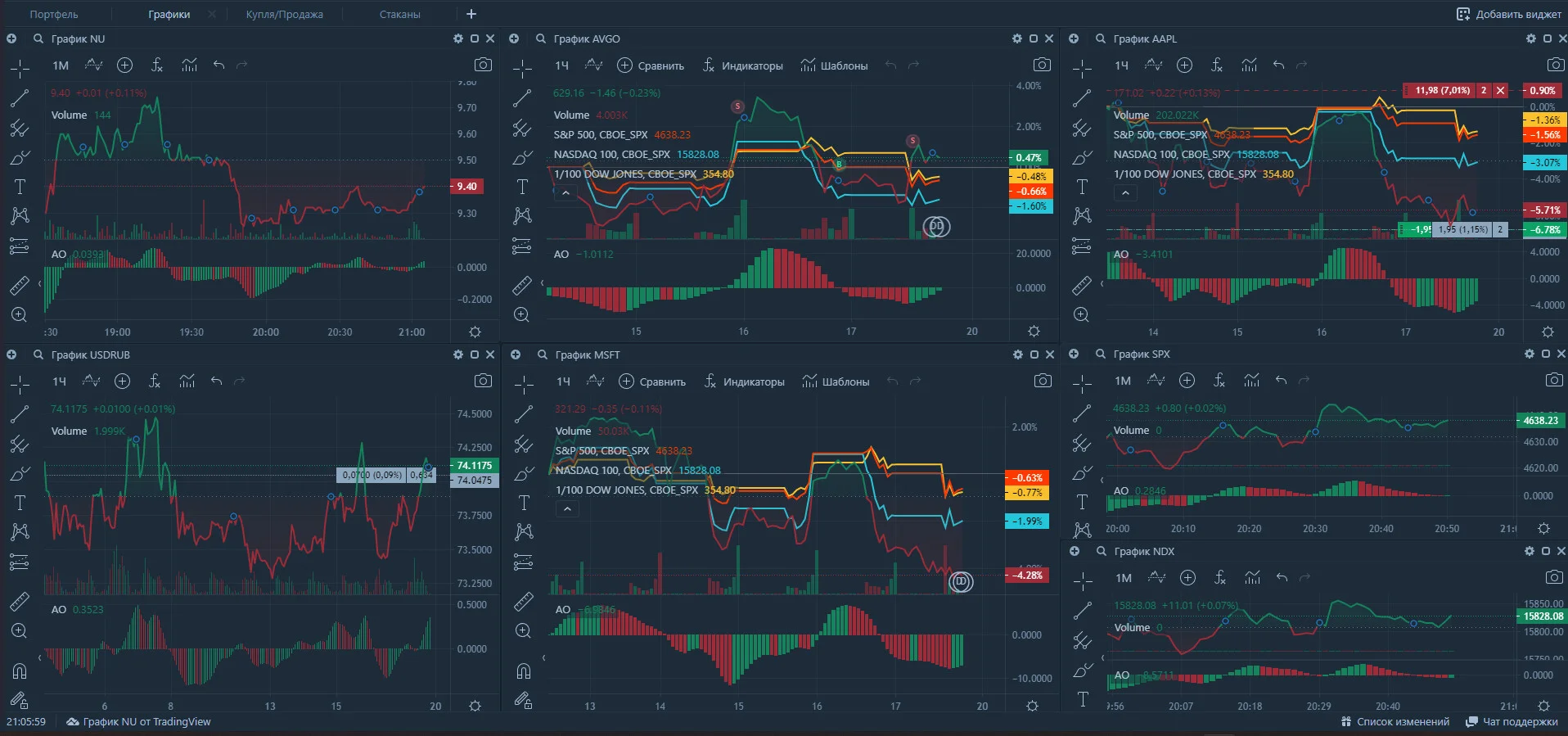This screenshot has width=1568, height=736.
Task: Select the text tool in the AVGO chart
Action: [x=522, y=187]
